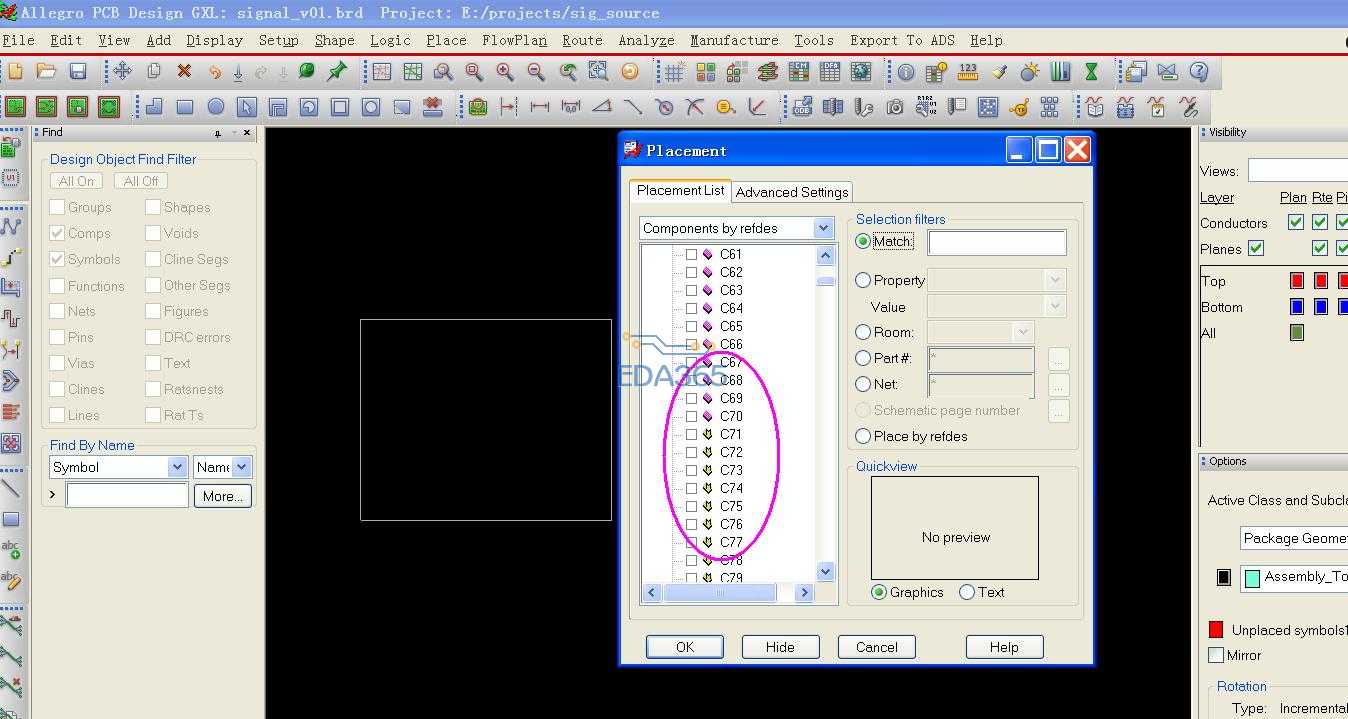The height and width of the screenshot is (719, 1348).
Task: Expand the Symbol dropdown in Find By Name
Action: pos(177,467)
